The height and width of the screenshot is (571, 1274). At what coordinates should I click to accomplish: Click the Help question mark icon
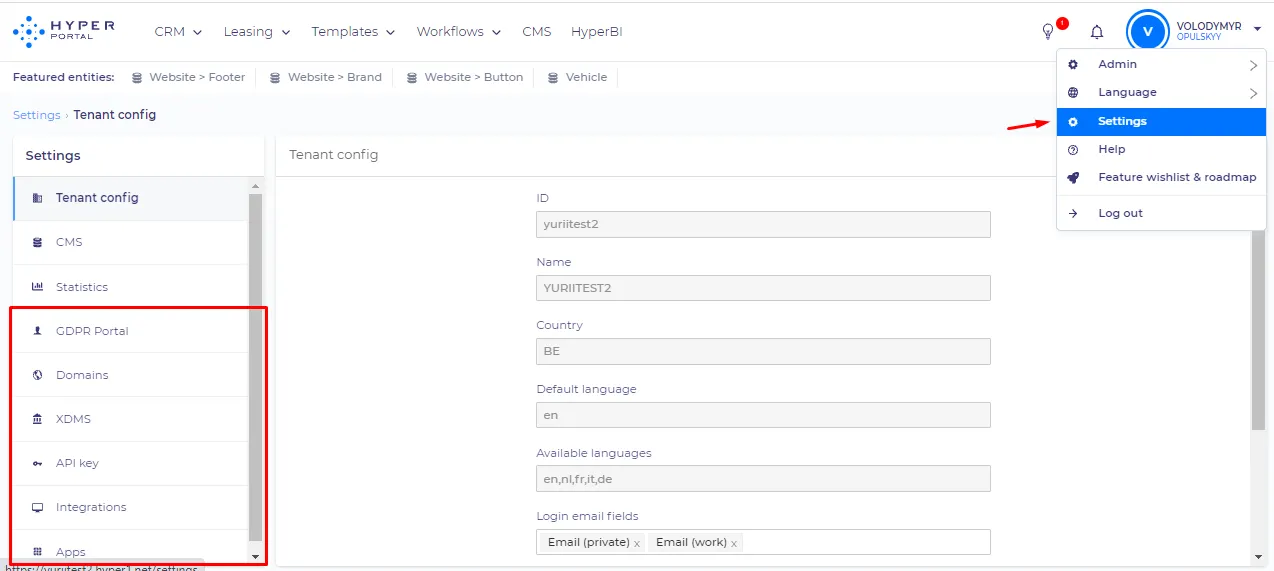(x=1073, y=149)
